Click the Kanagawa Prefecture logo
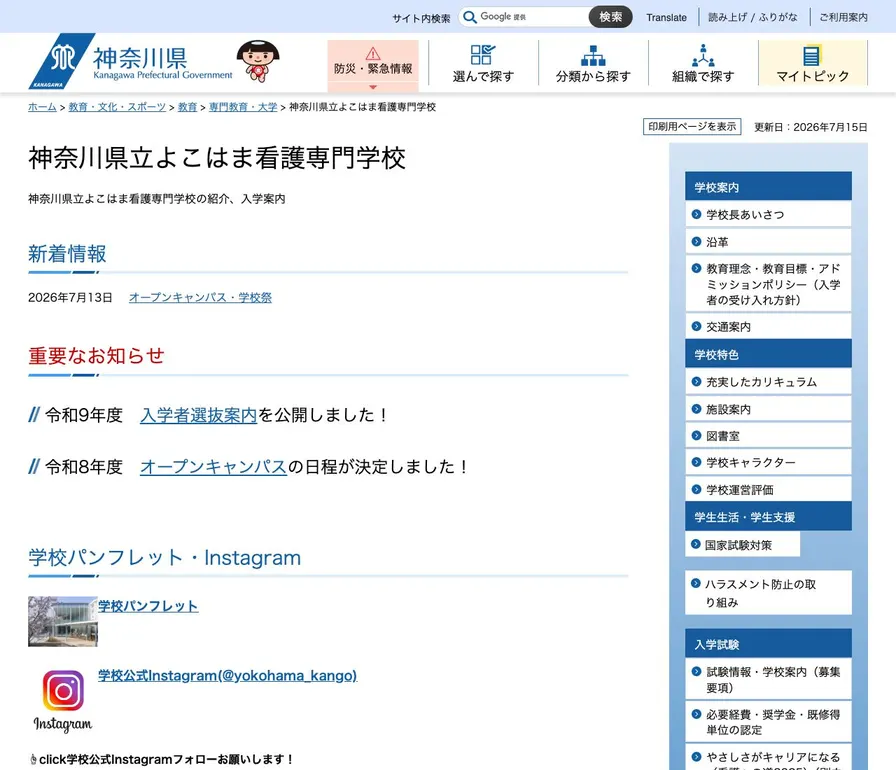The width and height of the screenshot is (896, 770). click(x=131, y=62)
